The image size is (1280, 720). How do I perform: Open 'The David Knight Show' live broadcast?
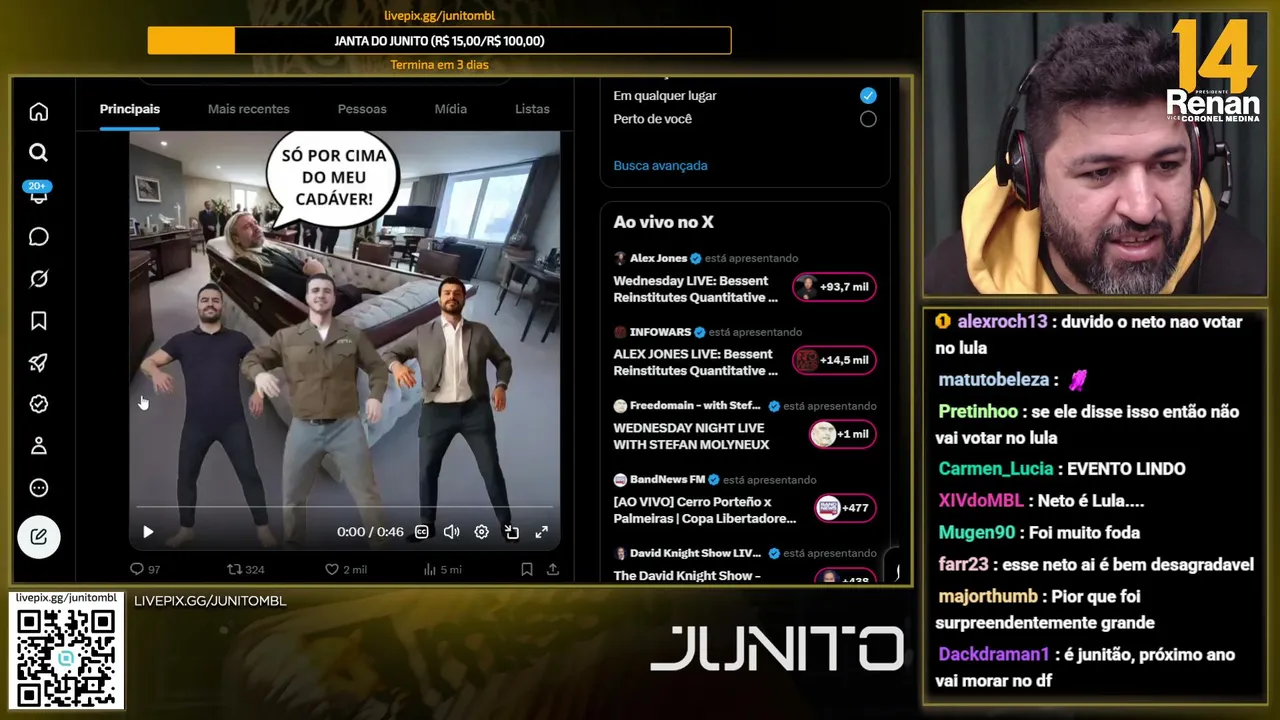pyautogui.click(x=687, y=576)
